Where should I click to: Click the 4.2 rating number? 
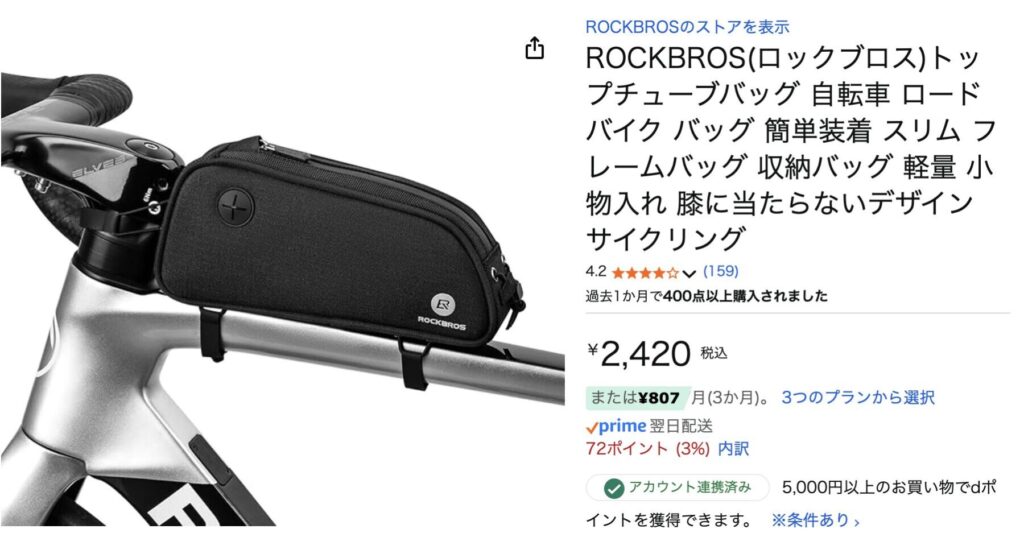[596, 271]
